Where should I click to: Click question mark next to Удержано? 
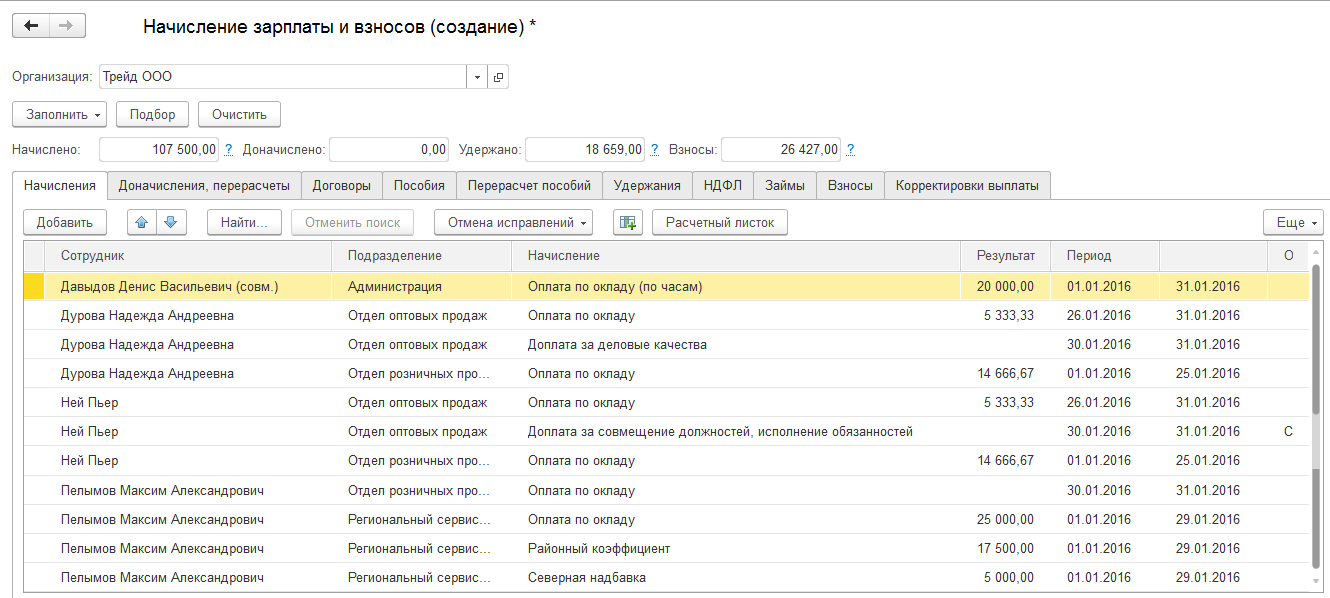tap(654, 150)
